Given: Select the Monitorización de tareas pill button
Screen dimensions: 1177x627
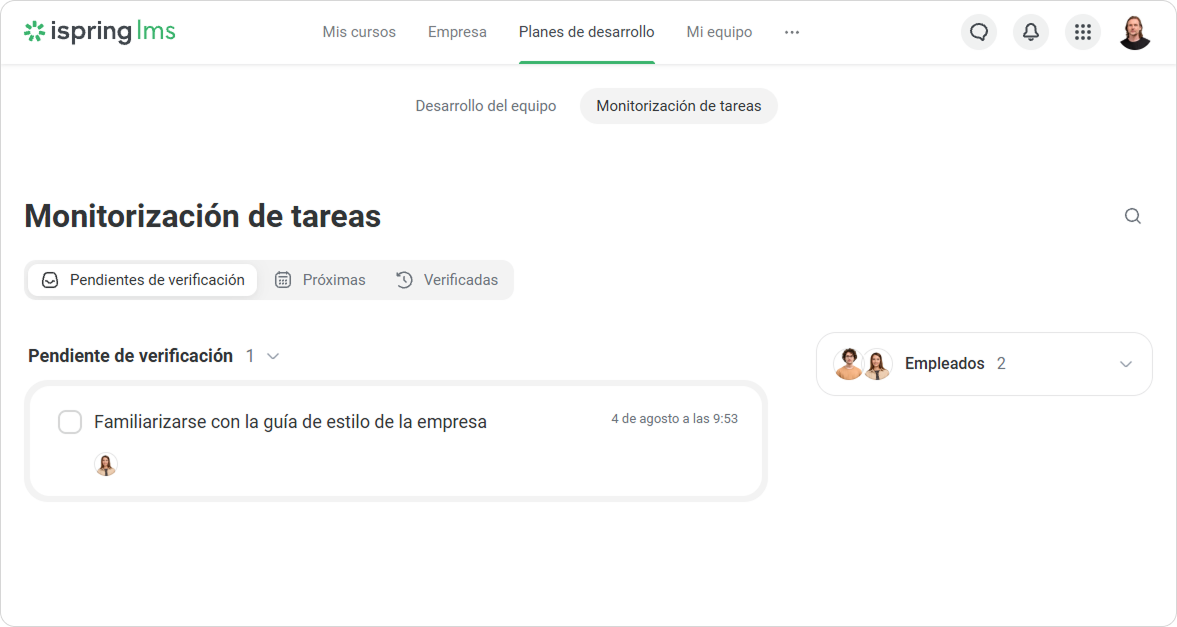Looking at the screenshot, I should click(x=679, y=106).
